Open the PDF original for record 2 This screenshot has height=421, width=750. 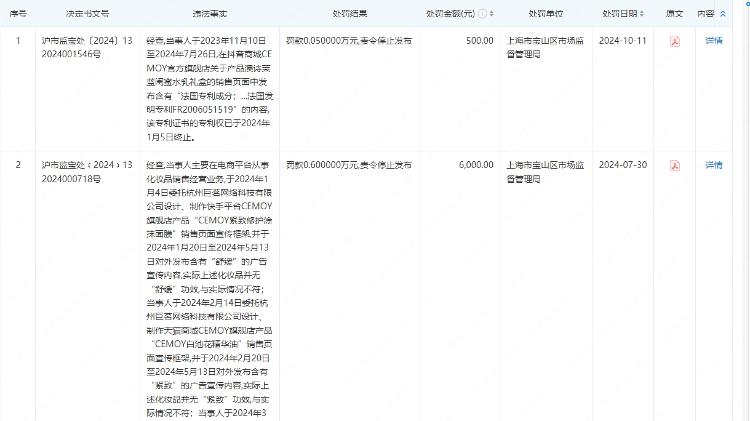[x=674, y=165]
